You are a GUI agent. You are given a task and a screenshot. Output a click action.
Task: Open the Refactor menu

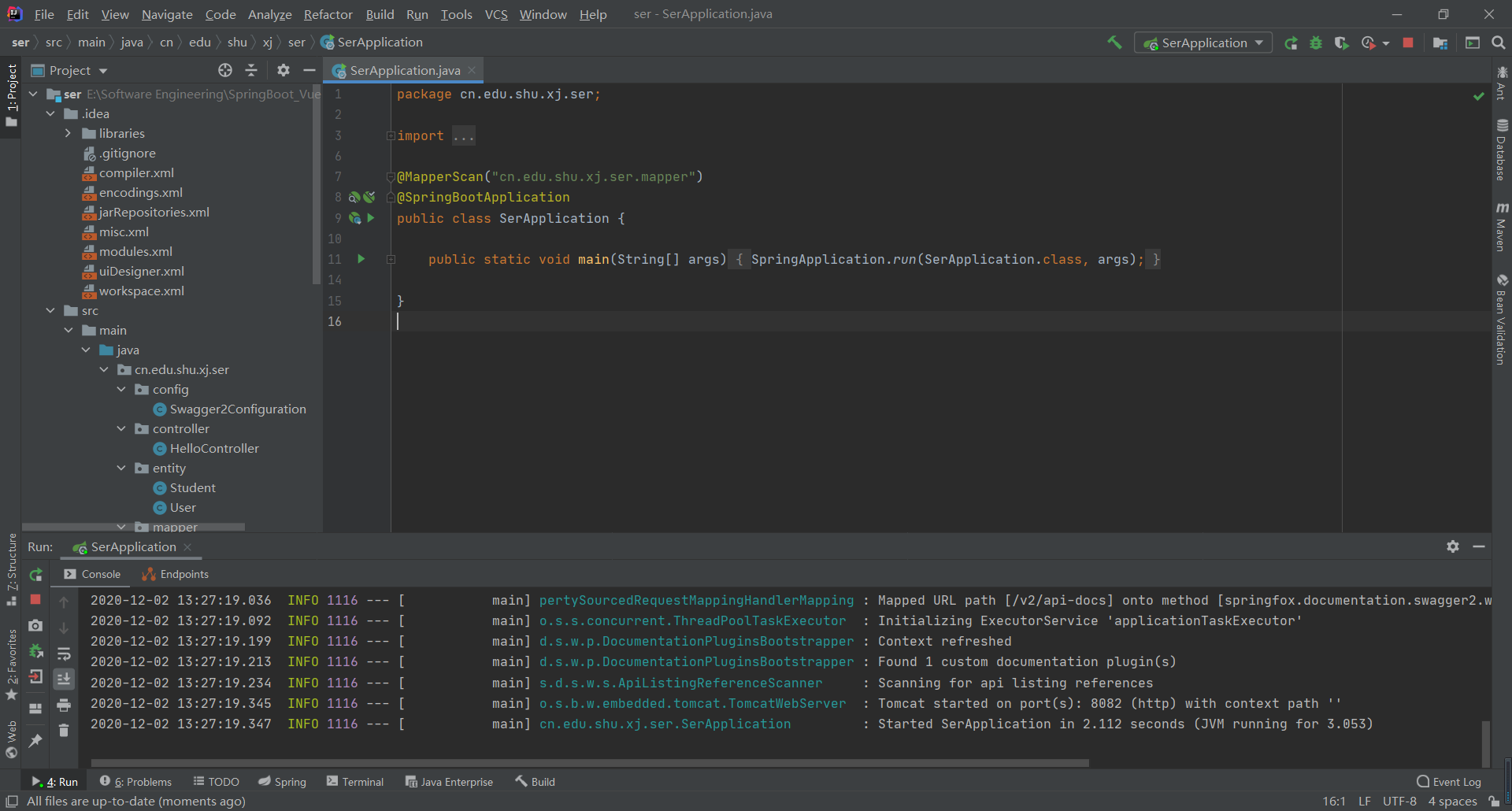328,14
